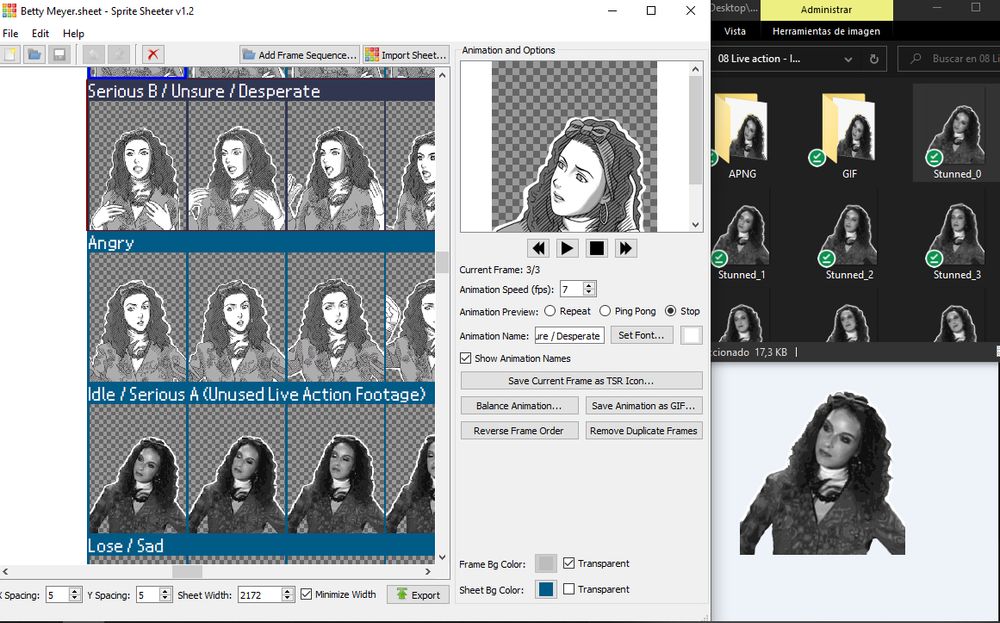Viewport: 1000px width, 623px height.
Task: Toggle the Minimize Width checkbox
Action: tap(306, 594)
